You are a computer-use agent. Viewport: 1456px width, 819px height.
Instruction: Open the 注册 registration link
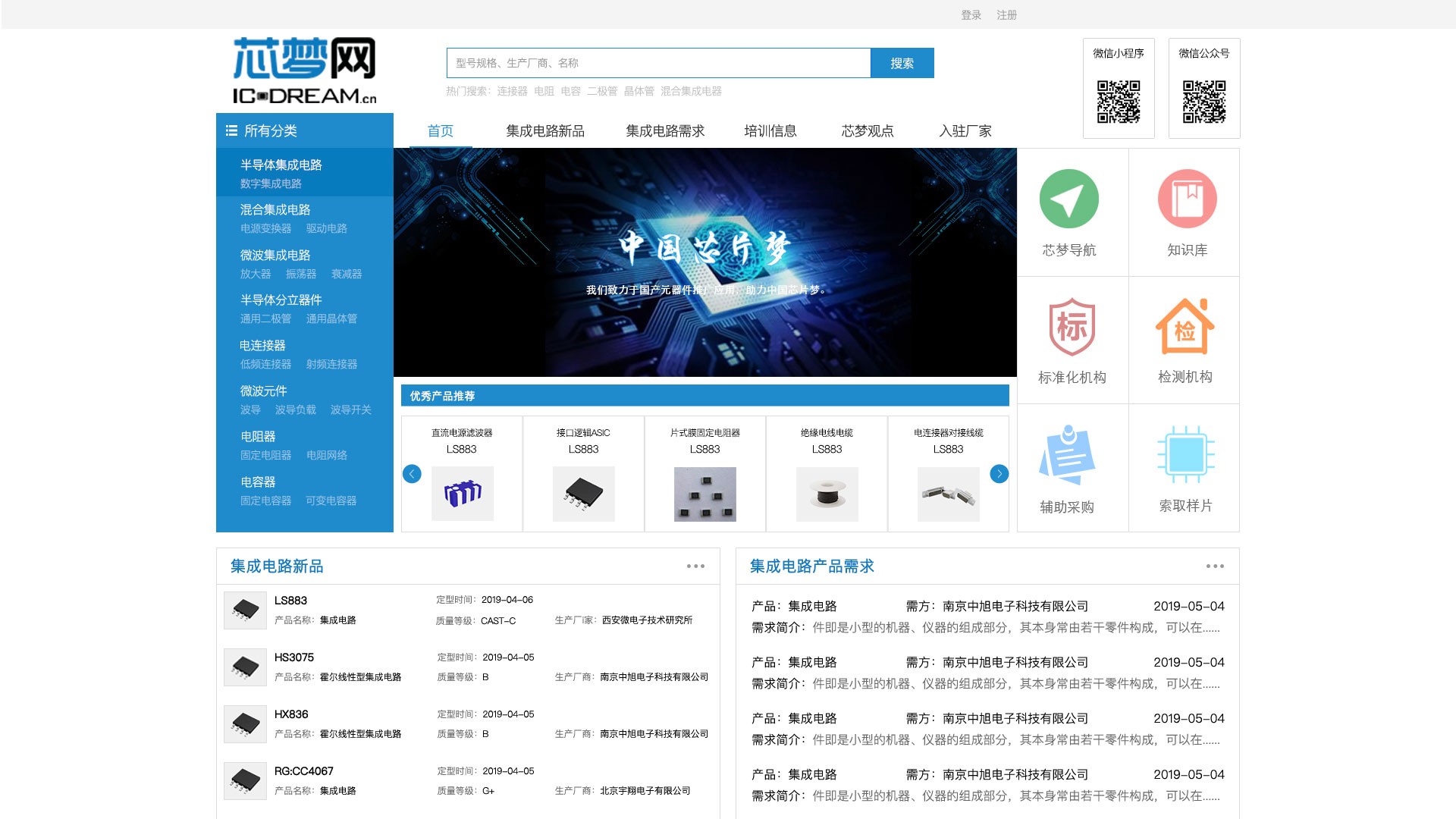click(1006, 14)
